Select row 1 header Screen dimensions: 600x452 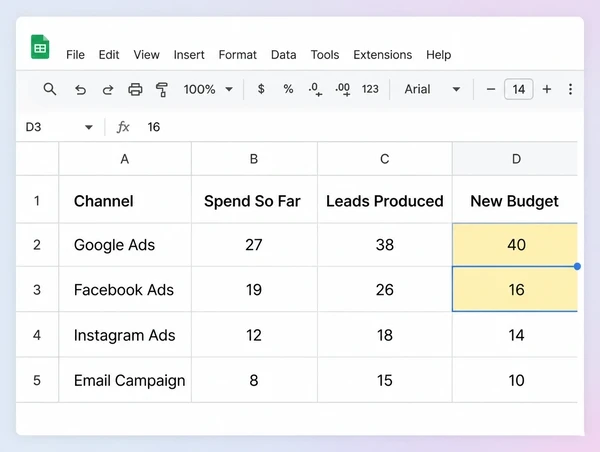pyautogui.click(x=37, y=199)
